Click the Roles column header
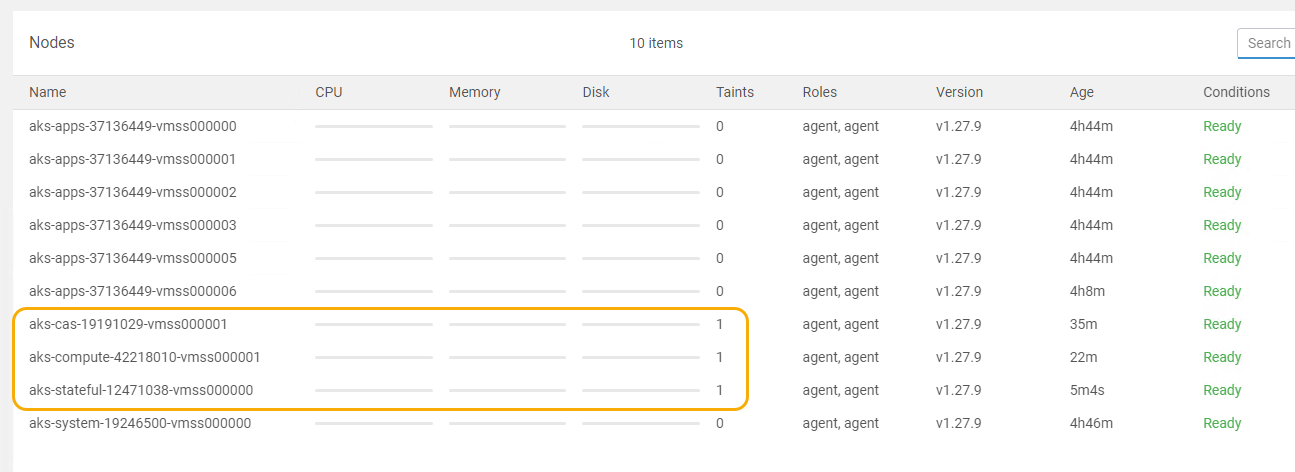This screenshot has width=1295, height=472. click(820, 92)
